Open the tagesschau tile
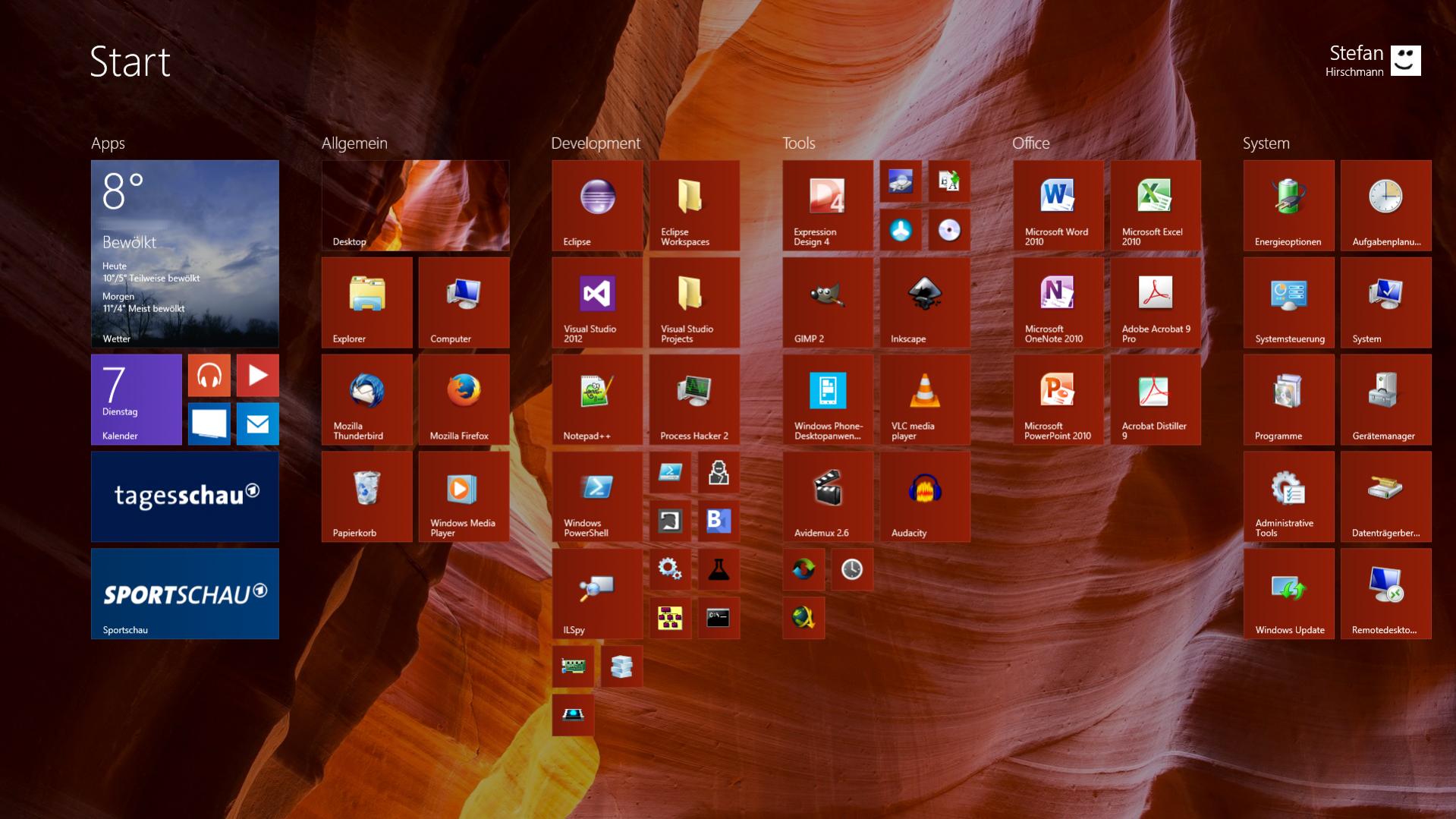The height and width of the screenshot is (819, 1456). pos(184,496)
